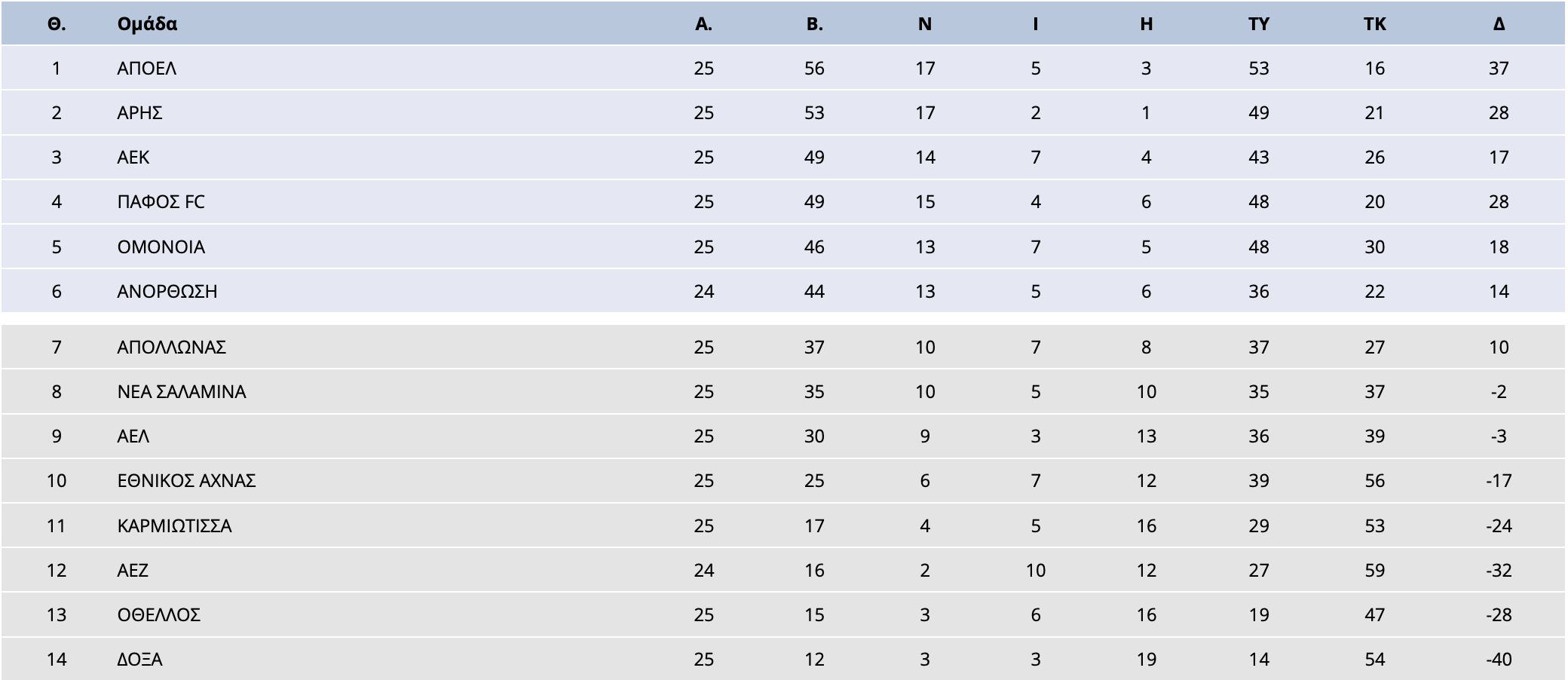Open ΟΘΕΛΛΟΣ team entry
Viewport: 1568px width, 680px height.
pos(158,615)
